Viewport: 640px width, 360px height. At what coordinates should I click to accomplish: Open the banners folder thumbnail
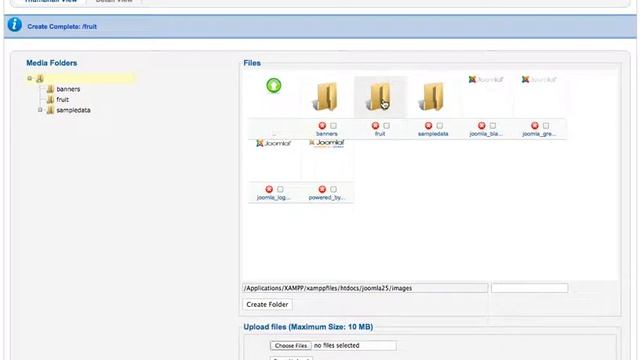click(x=326, y=97)
